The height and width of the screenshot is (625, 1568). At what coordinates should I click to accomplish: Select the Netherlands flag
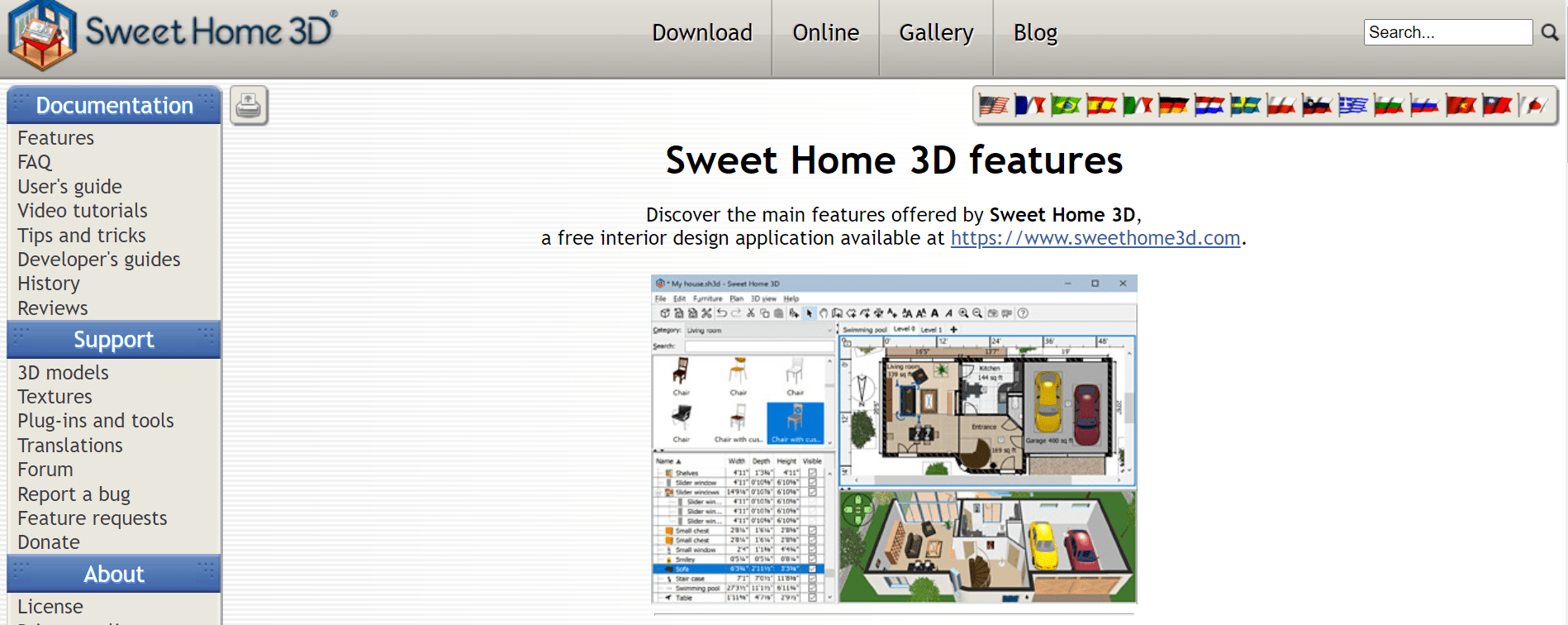coord(1209,106)
